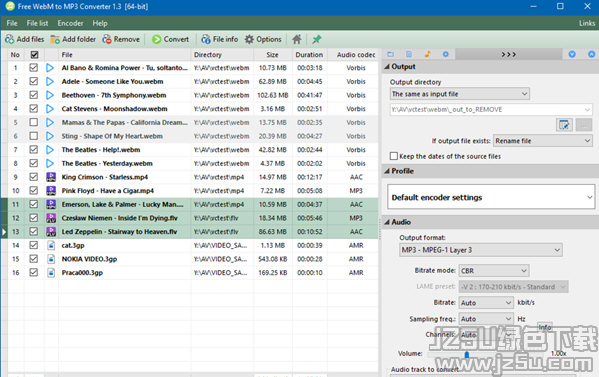Check the Mamas & The Papas row checkbox
The image size is (599, 377).
click(x=34, y=122)
